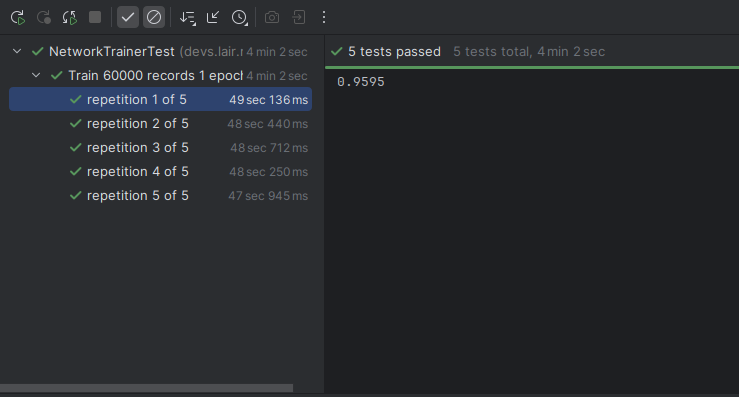Open the three-dot More options menu
Image resolution: width=739 pixels, height=397 pixels.
point(324,17)
